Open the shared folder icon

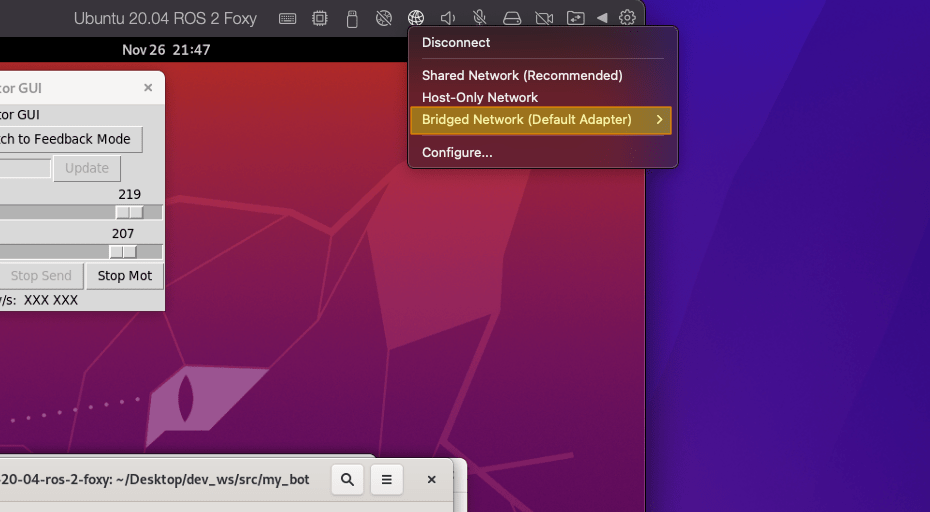(575, 18)
